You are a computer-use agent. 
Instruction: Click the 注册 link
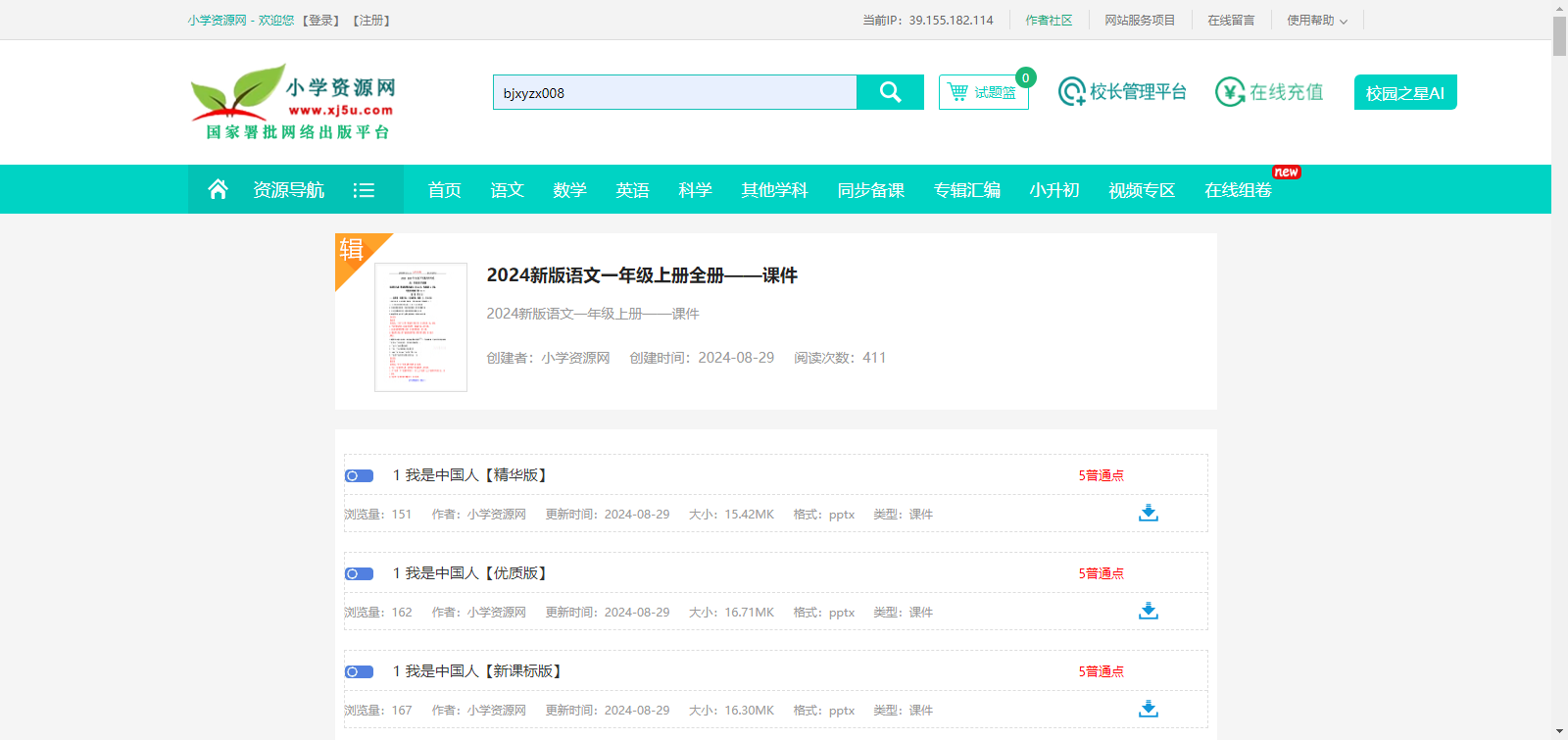tap(371, 21)
